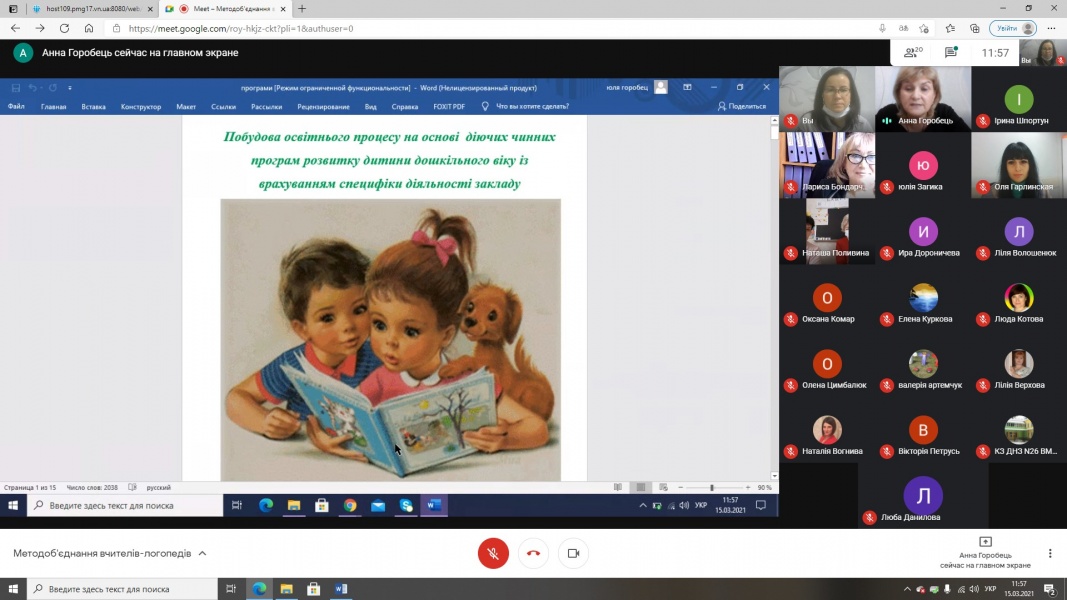Add this page to browser favorites
The width and height of the screenshot is (1067, 600).
click(925, 29)
